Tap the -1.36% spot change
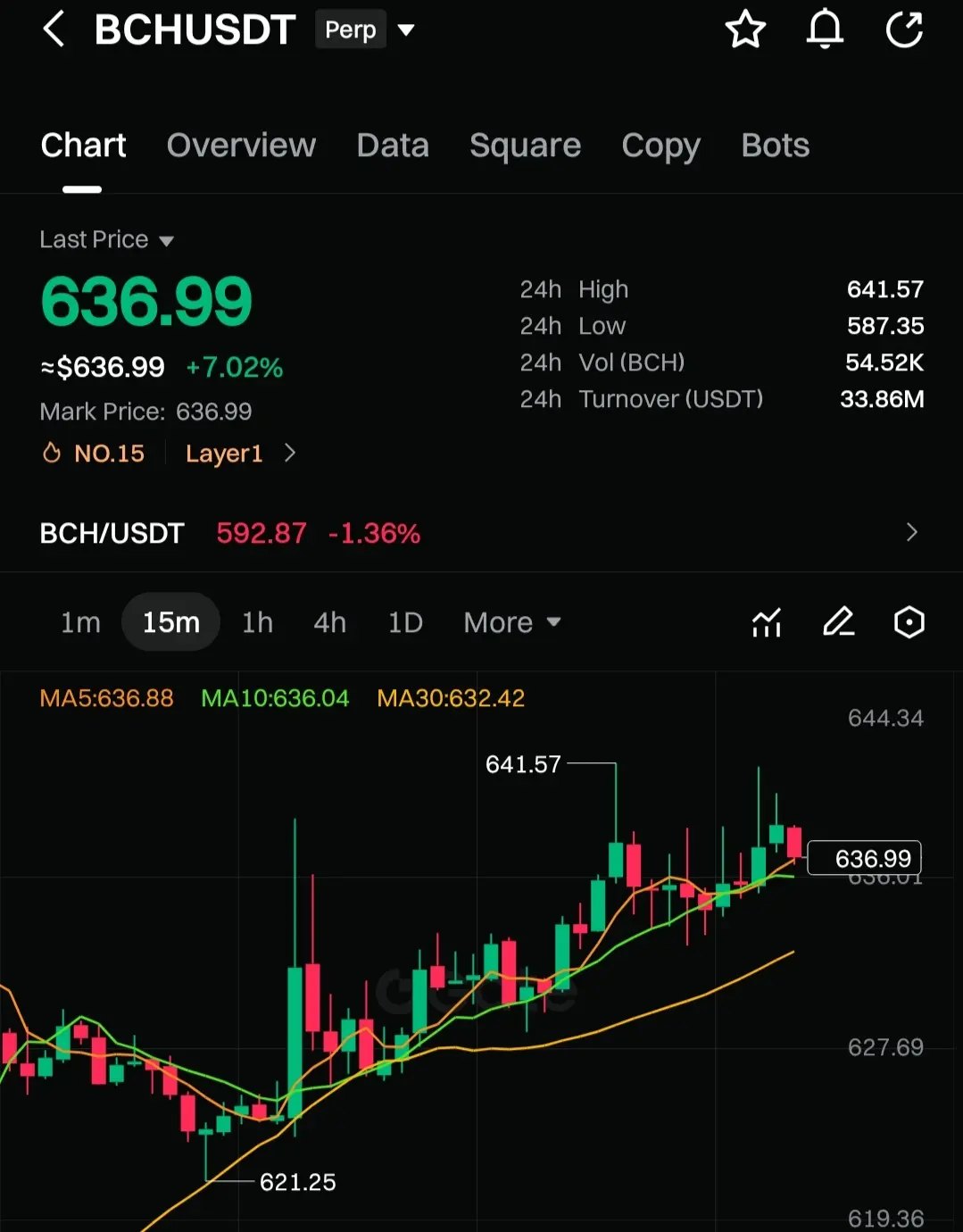This screenshot has width=963, height=1232. [x=374, y=533]
